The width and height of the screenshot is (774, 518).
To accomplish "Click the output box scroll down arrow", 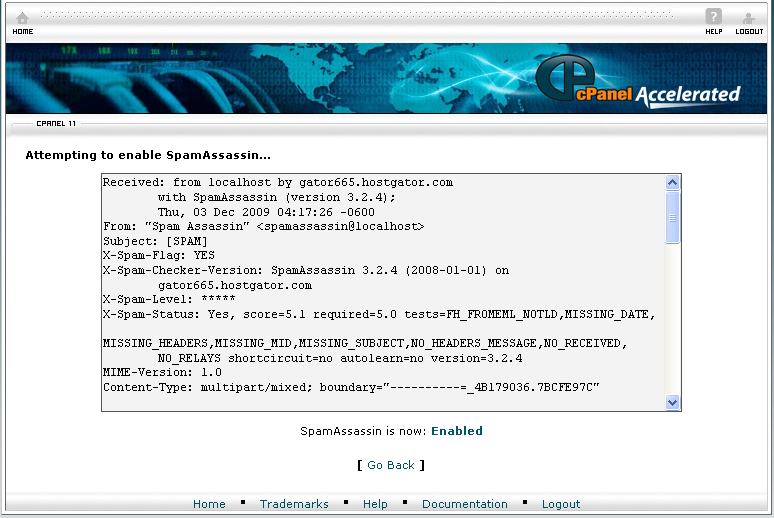I will point(672,402).
